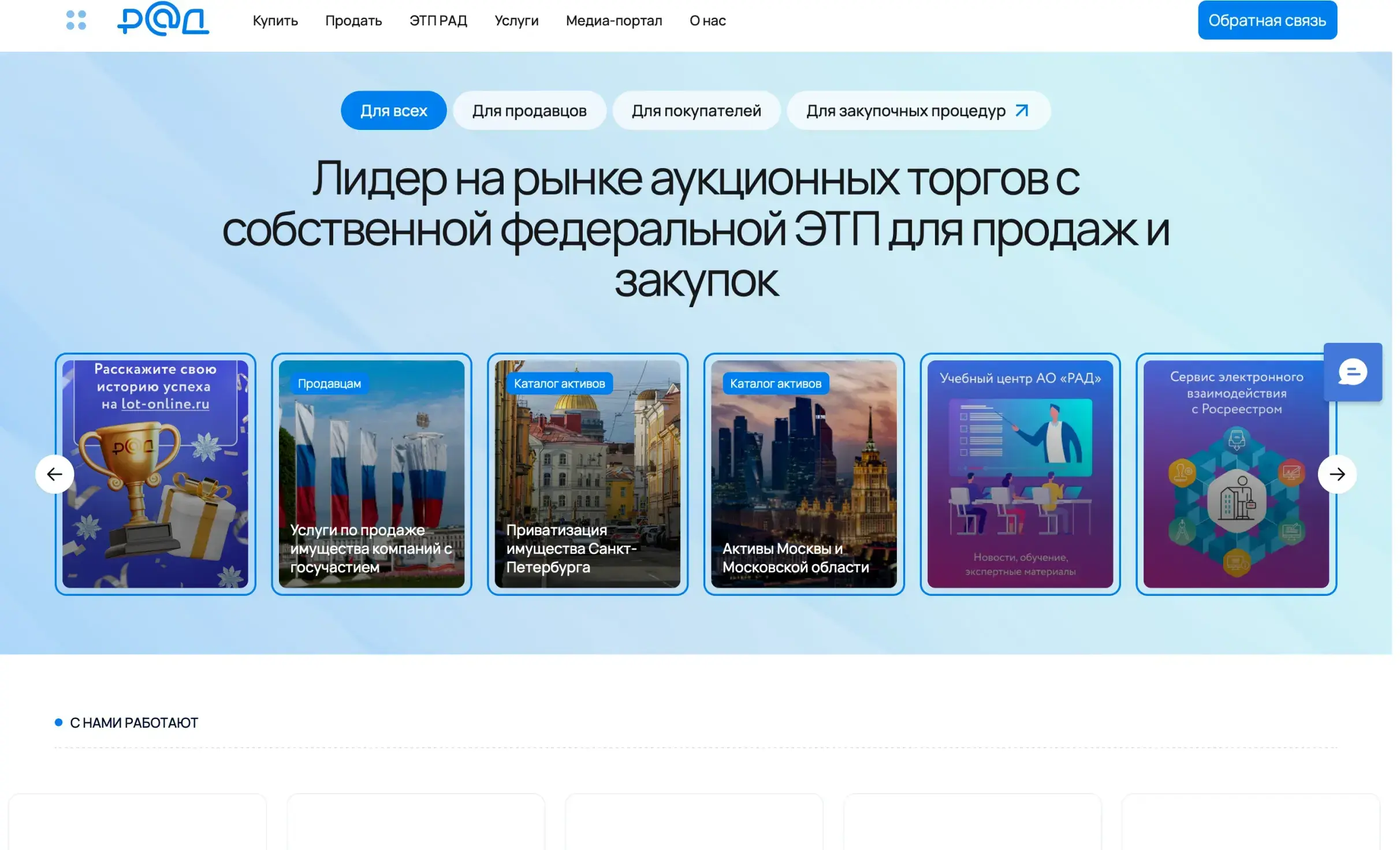Open the Медиа-портал menu item
The width and height of the screenshot is (1400, 850).
point(614,21)
